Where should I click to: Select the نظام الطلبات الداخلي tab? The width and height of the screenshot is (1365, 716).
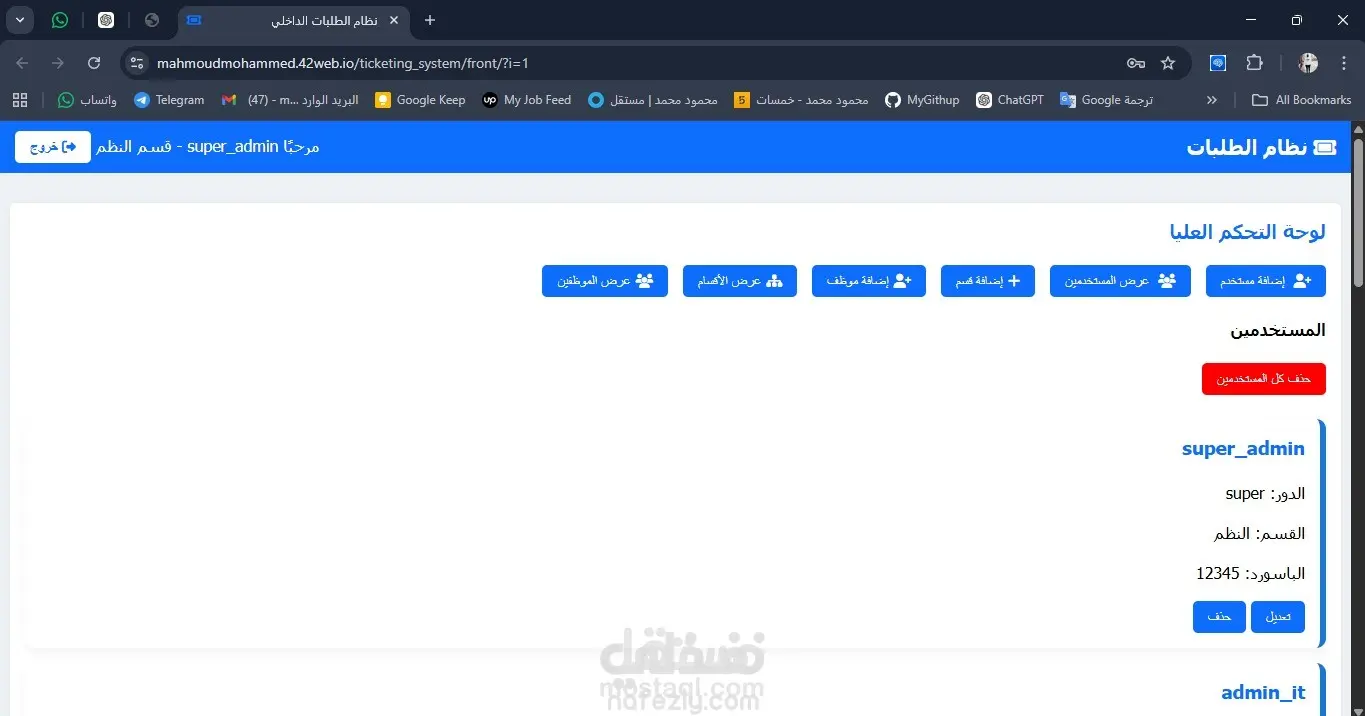click(295, 20)
